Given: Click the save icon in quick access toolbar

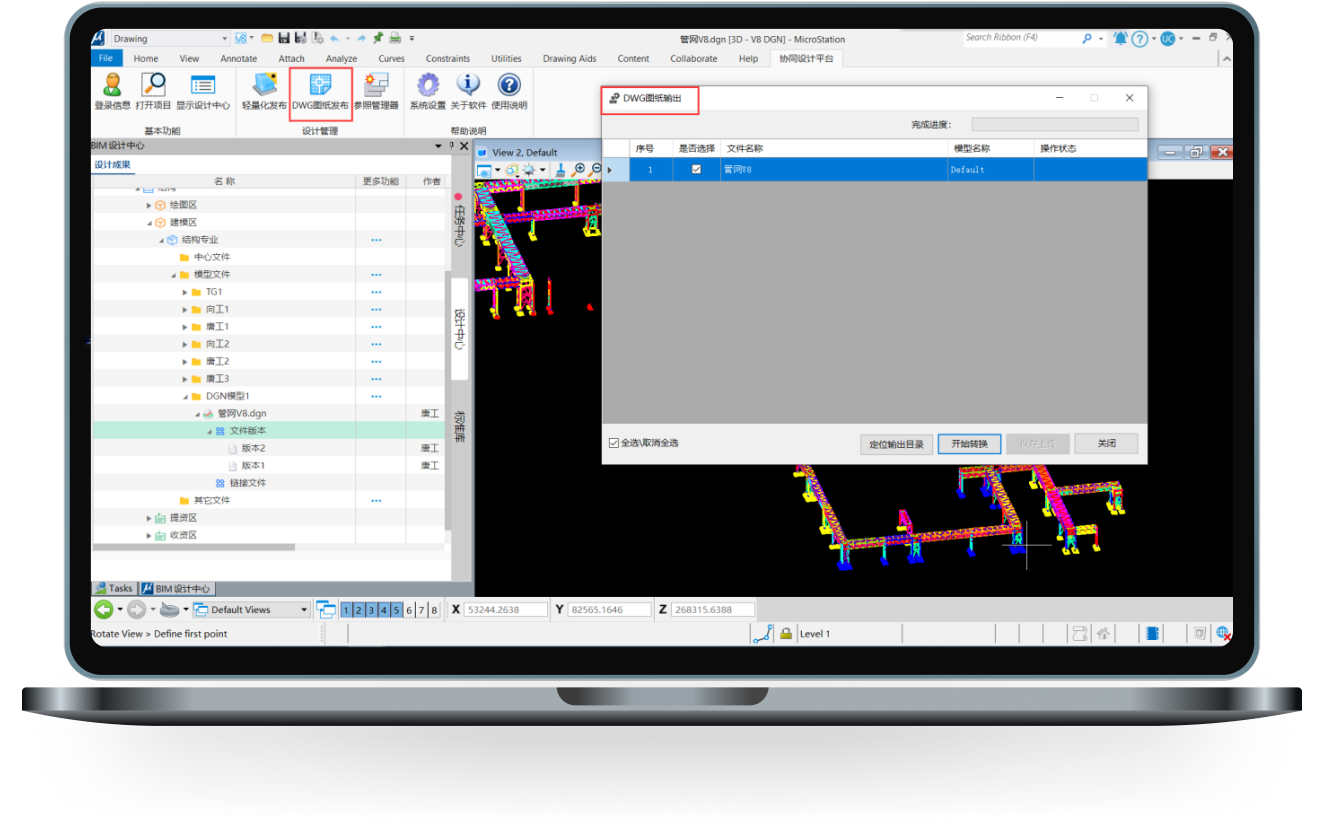Looking at the screenshot, I should click(284, 38).
